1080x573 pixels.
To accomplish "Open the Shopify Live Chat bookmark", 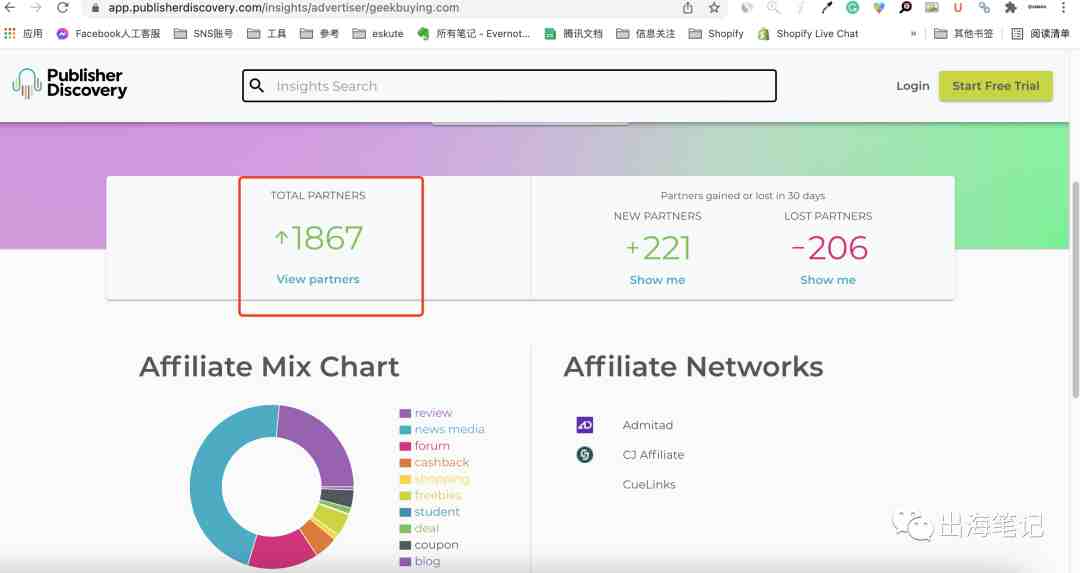I will click(808, 33).
